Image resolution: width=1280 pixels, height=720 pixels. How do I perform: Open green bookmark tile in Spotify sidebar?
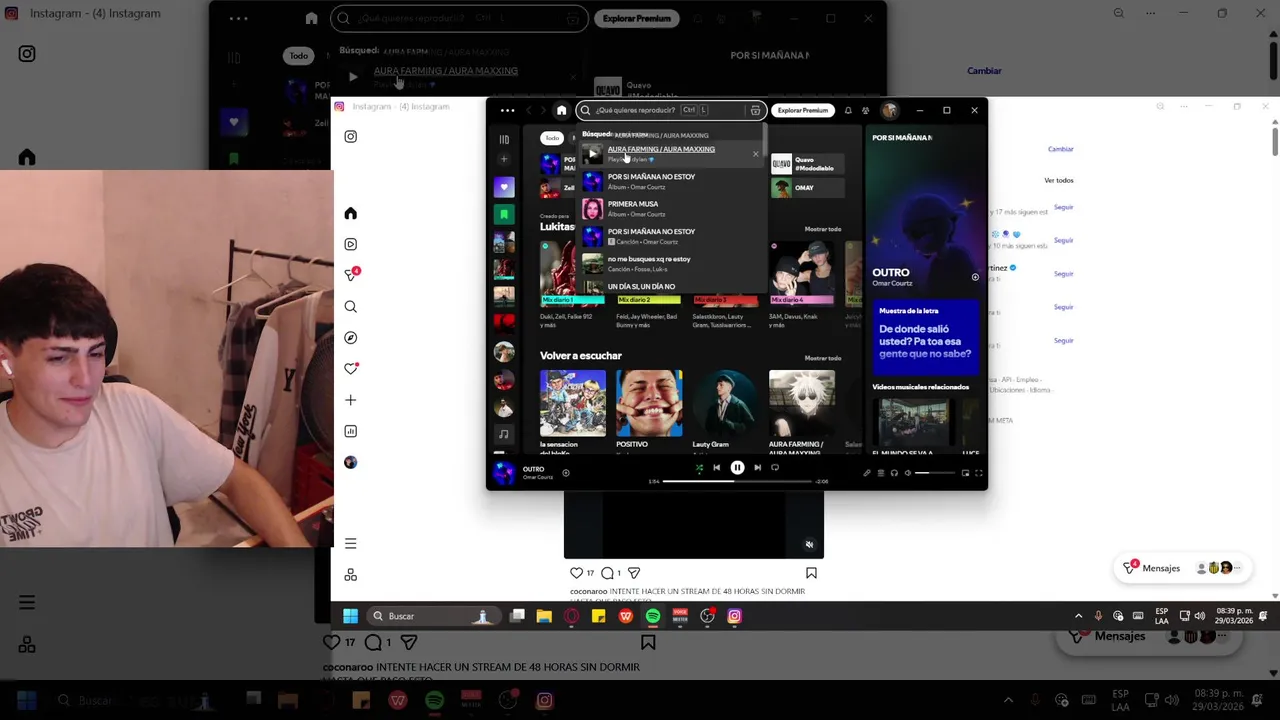click(x=504, y=214)
